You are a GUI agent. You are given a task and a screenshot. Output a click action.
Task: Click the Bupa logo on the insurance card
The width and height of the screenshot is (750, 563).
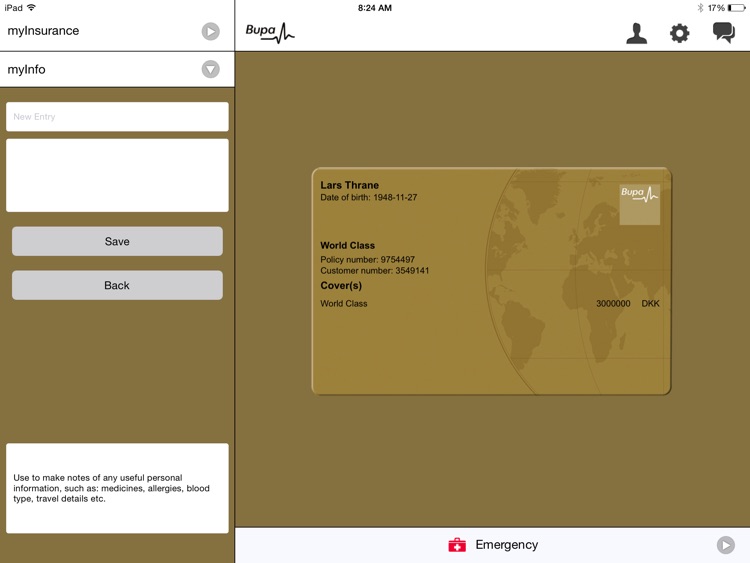[x=640, y=204]
